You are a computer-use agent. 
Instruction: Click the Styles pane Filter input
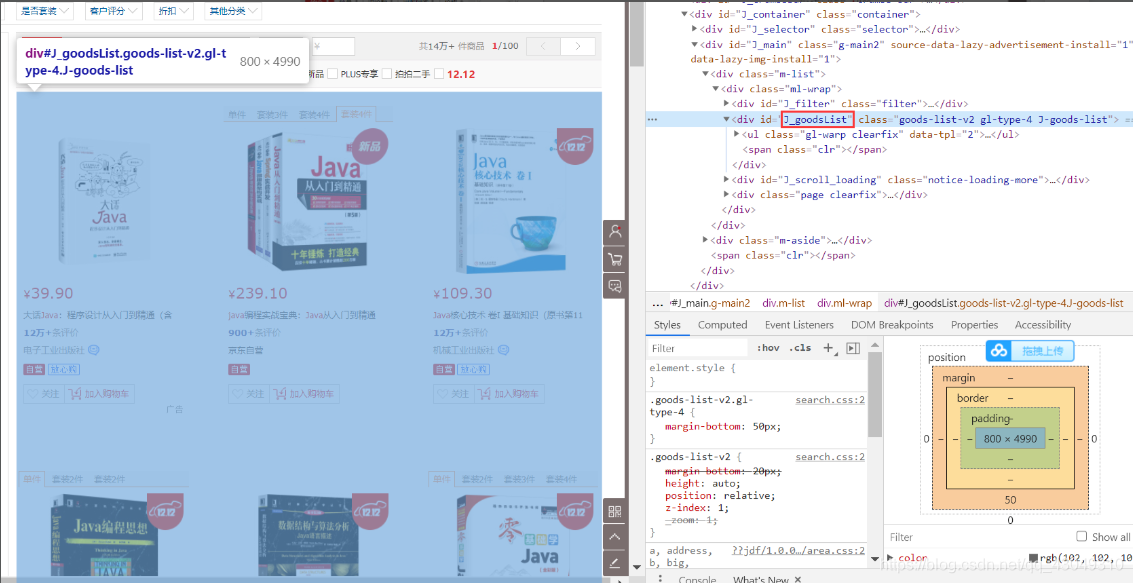click(697, 348)
